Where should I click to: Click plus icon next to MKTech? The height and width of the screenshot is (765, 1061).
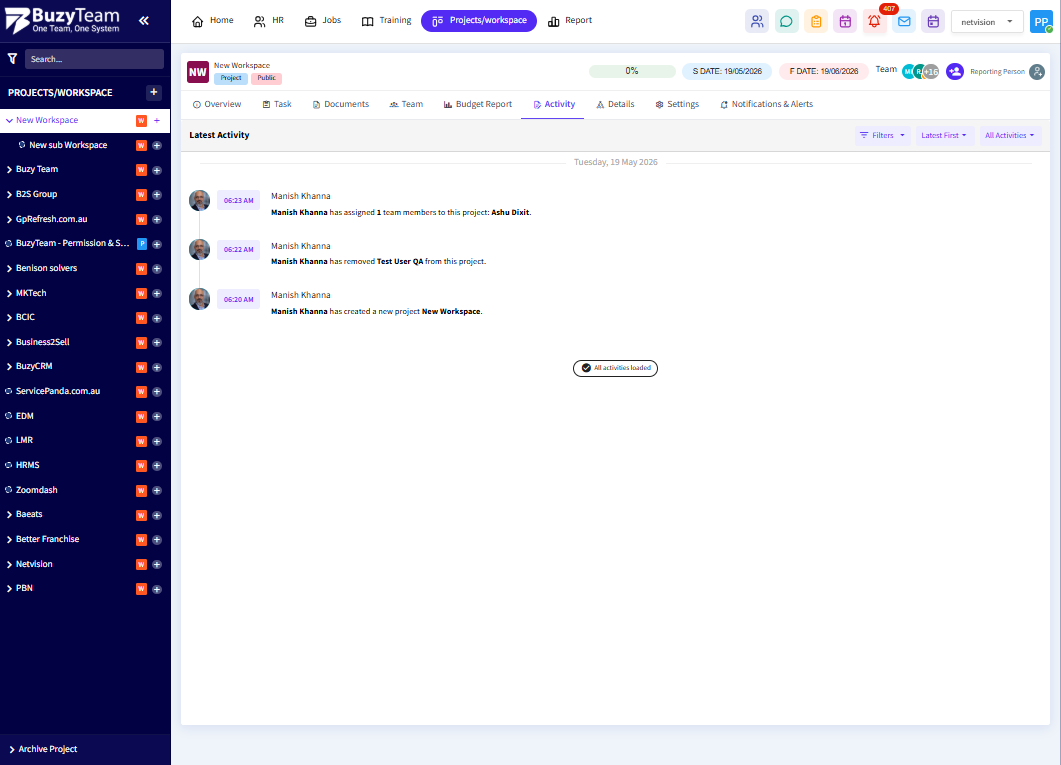(157, 294)
